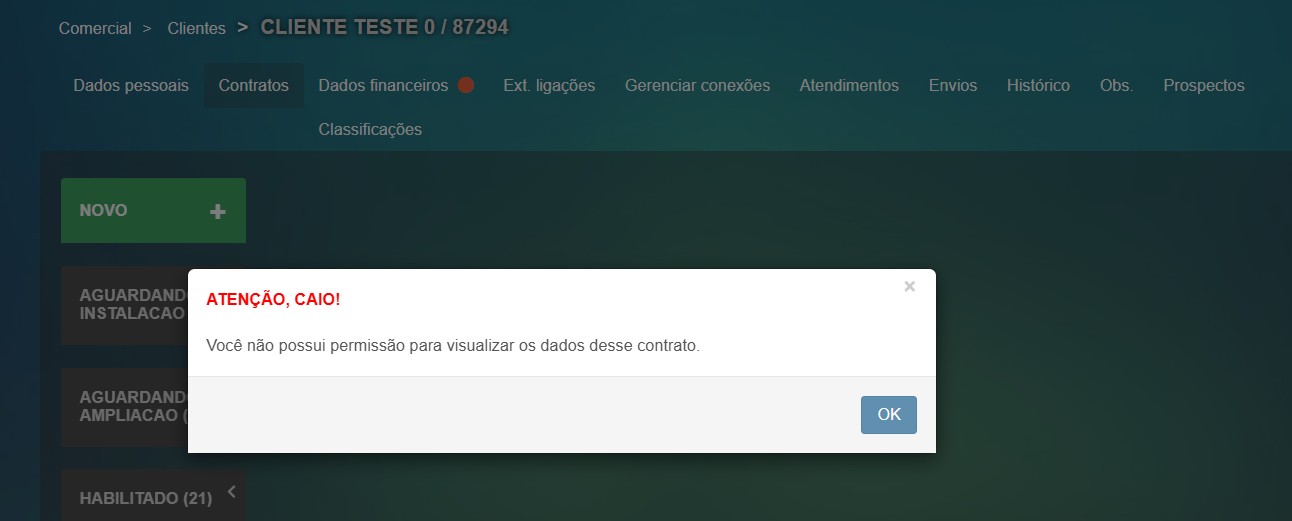Viewport: 1292px width, 521px height.
Task: Confirm the warning with OK button
Action: coord(889,415)
